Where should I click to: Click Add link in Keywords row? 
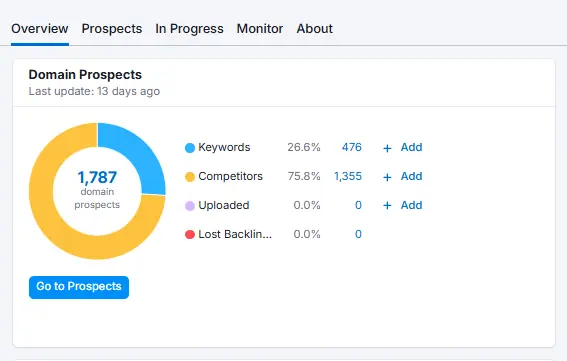pyautogui.click(x=412, y=147)
